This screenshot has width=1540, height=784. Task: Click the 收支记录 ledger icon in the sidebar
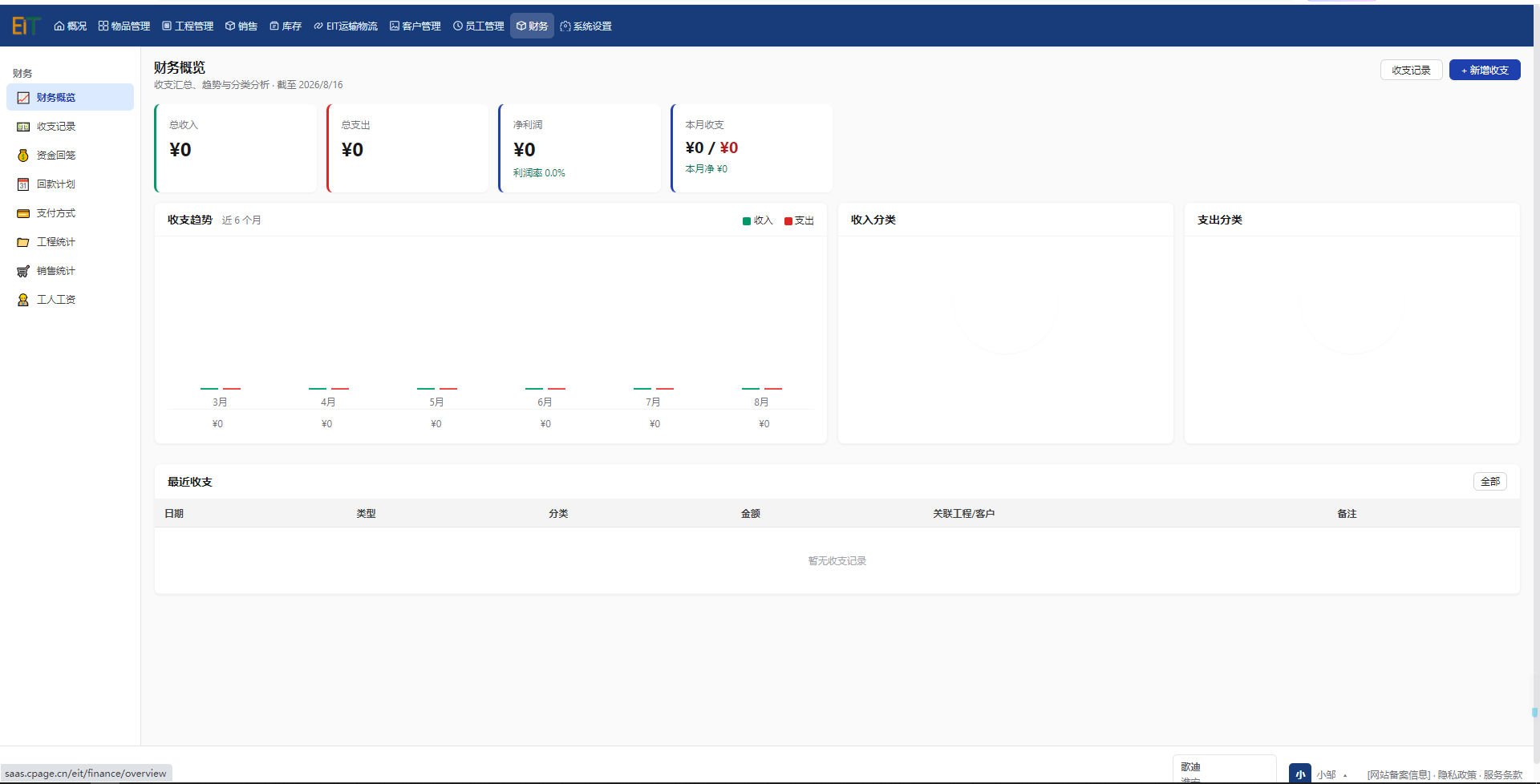(23, 127)
